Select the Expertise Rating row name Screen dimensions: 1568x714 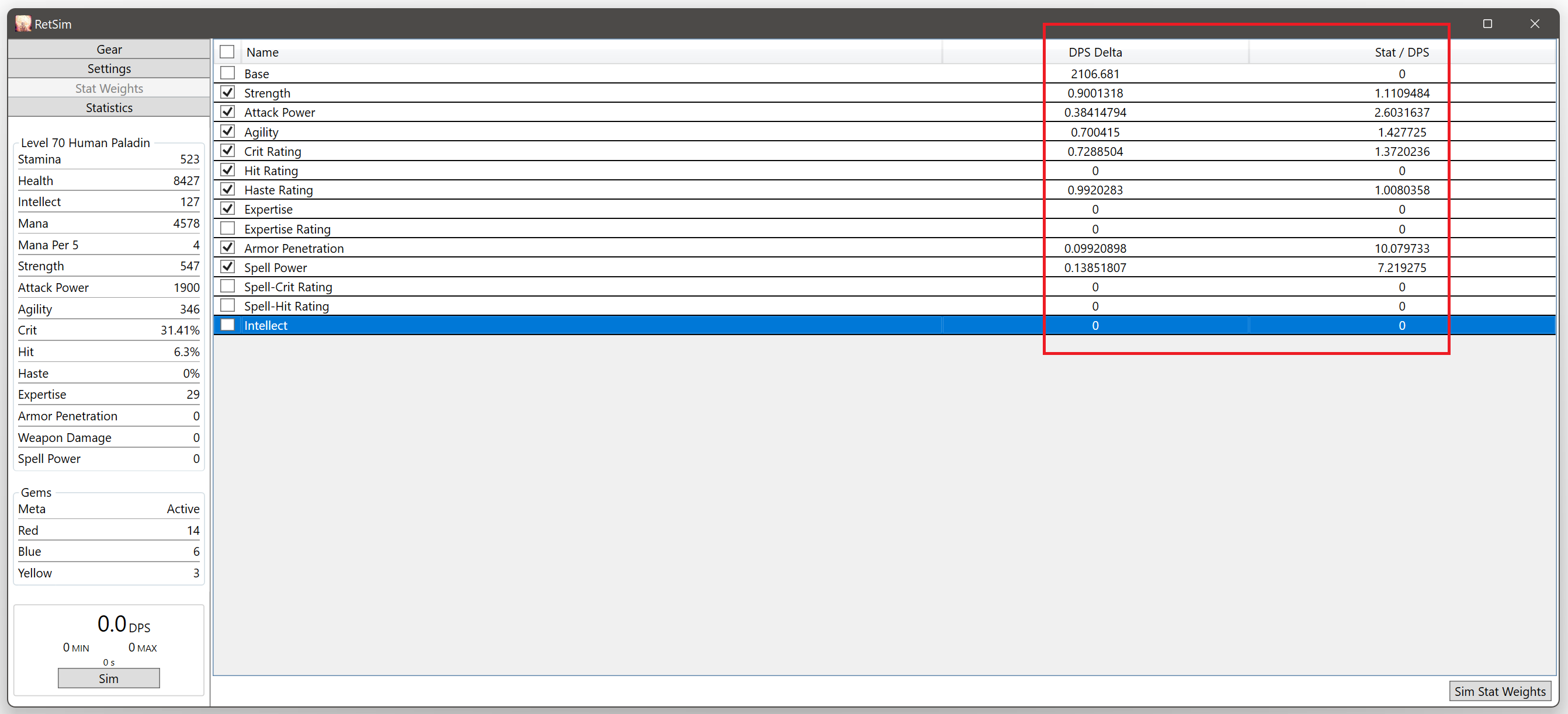(x=287, y=229)
